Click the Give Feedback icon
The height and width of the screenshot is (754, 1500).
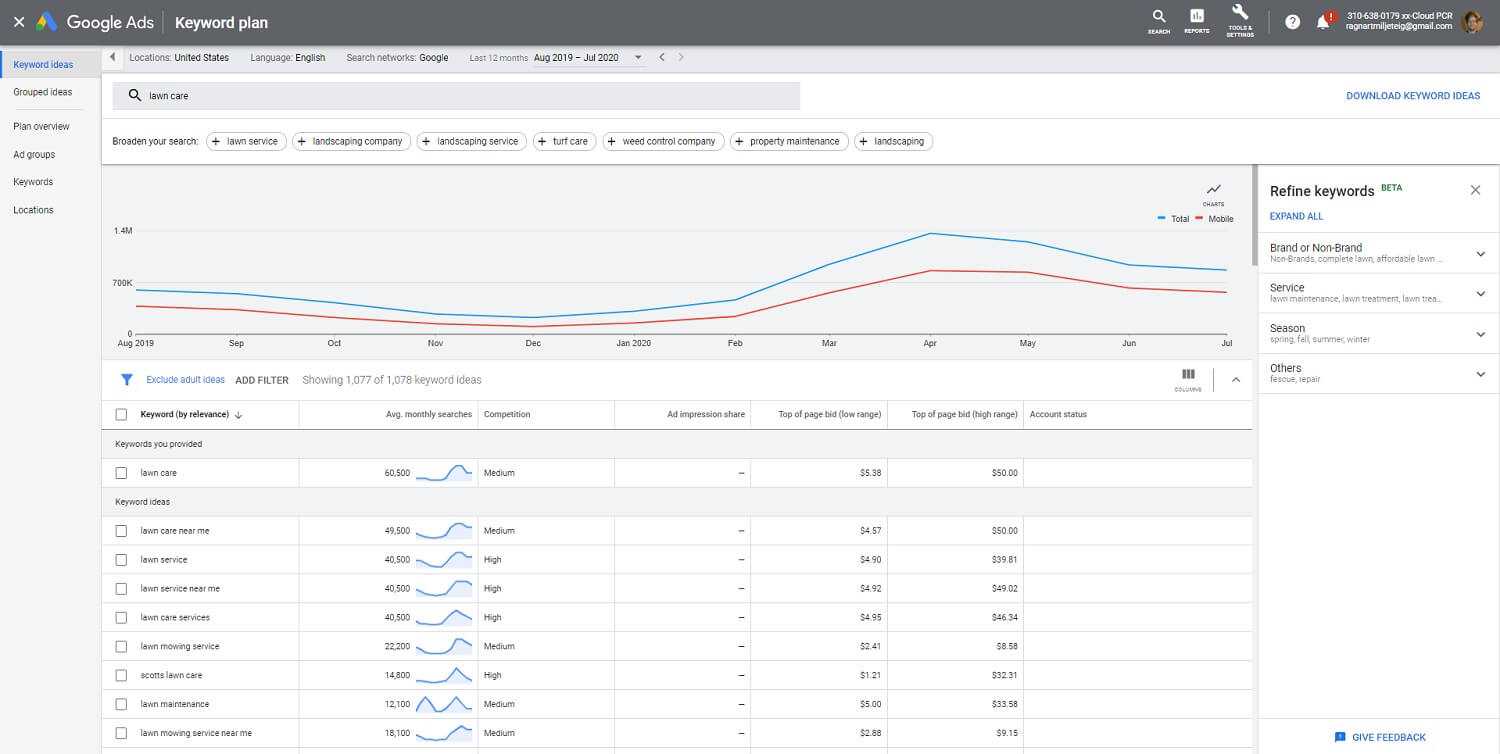[x=1340, y=737]
